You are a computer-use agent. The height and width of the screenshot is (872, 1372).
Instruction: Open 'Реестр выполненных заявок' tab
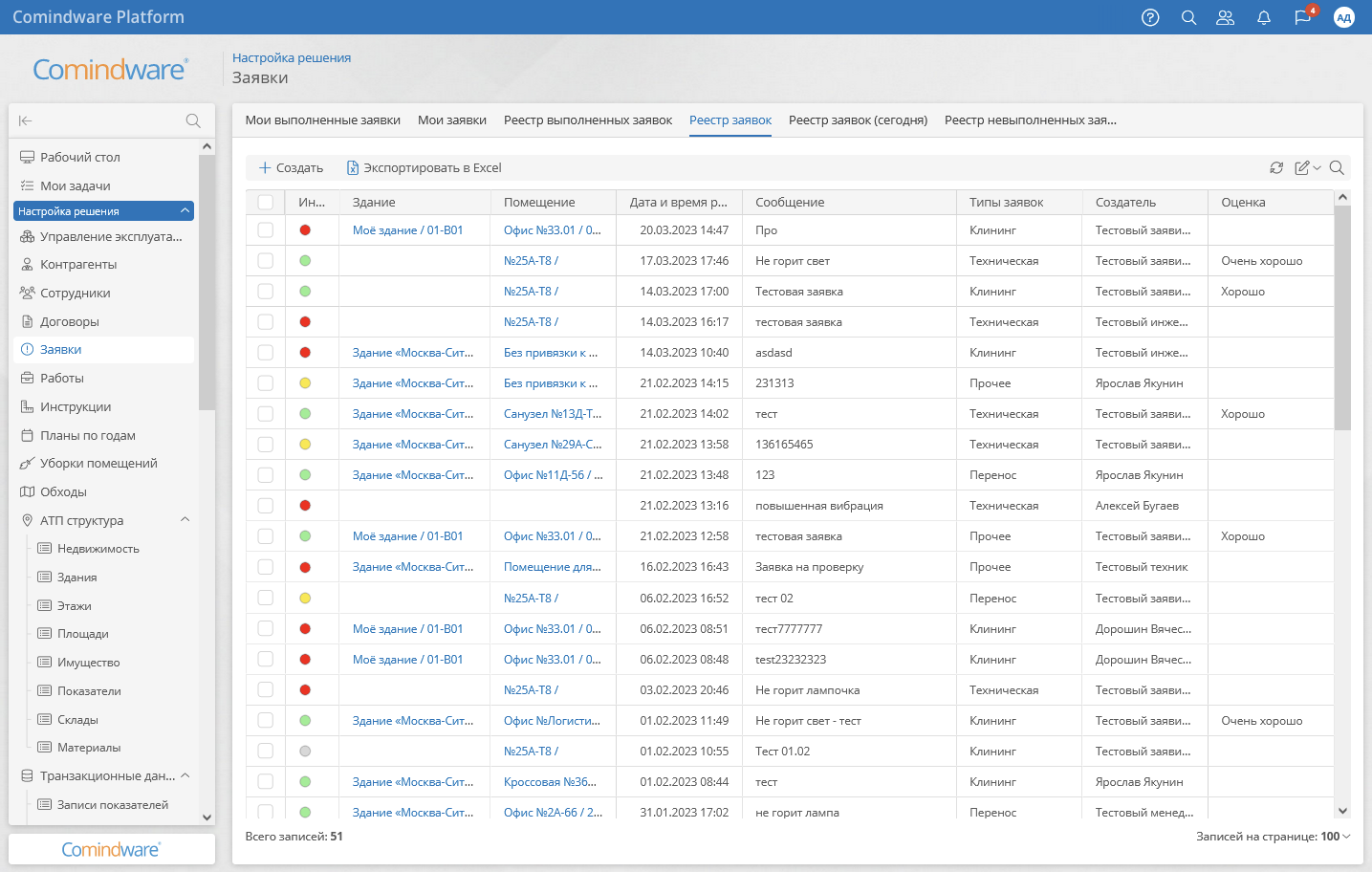coord(587,120)
